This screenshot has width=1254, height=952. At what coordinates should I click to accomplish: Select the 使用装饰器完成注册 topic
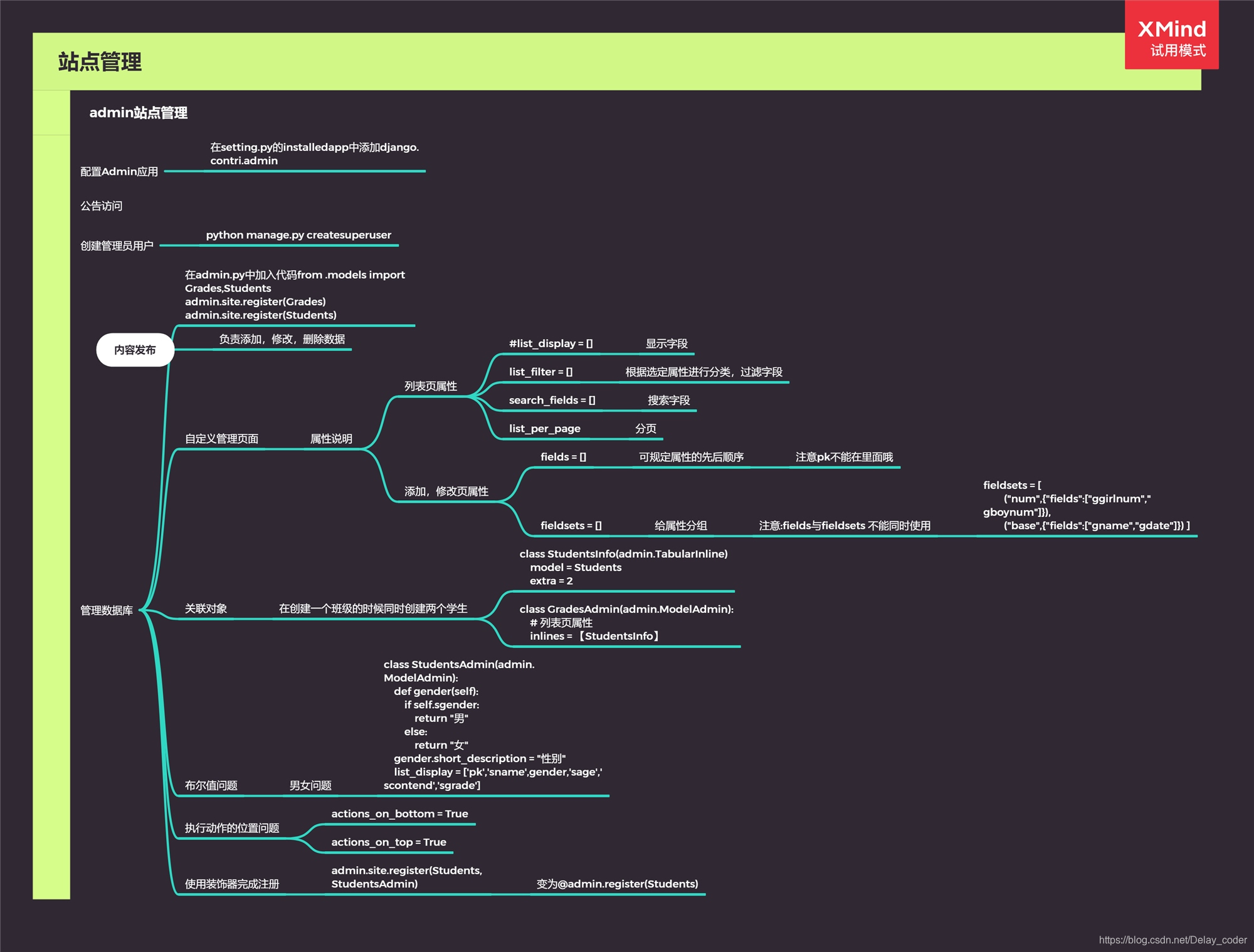click(231, 884)
